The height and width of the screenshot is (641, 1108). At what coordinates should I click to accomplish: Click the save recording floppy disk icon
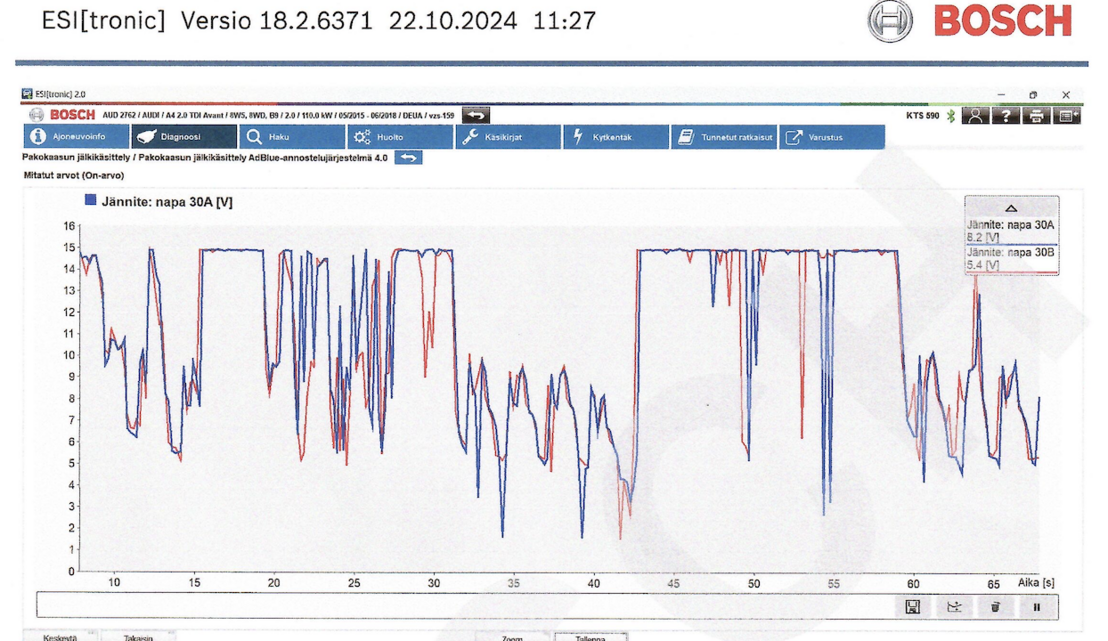click(x=912, y=607)
